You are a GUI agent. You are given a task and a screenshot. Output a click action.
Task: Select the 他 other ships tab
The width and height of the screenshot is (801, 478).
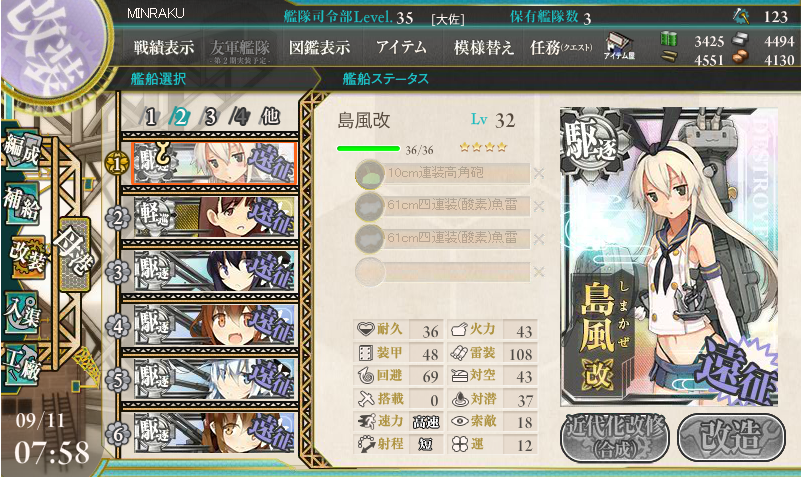(270, 117)
